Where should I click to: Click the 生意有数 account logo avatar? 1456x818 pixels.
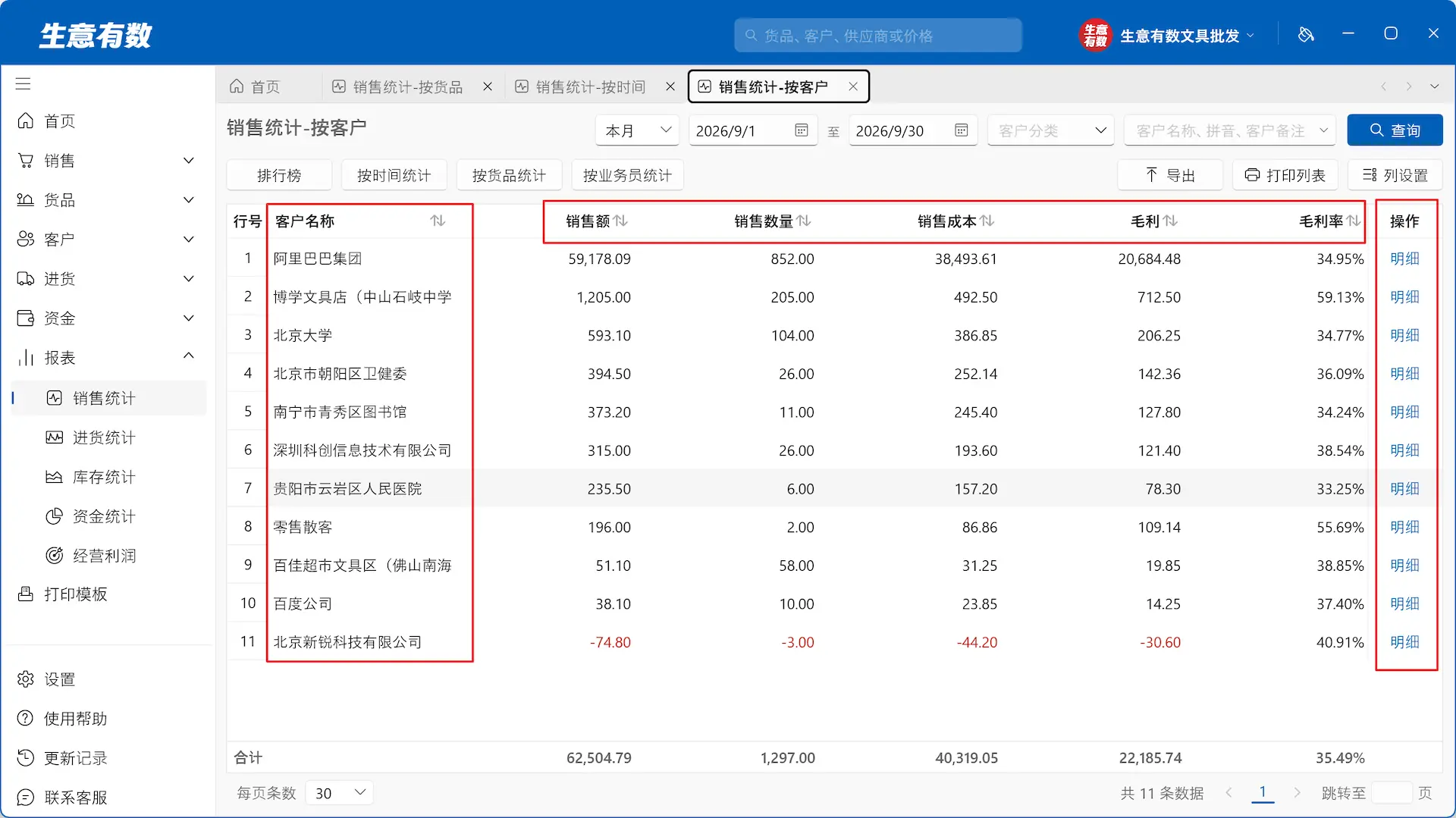coord(1095,35)
